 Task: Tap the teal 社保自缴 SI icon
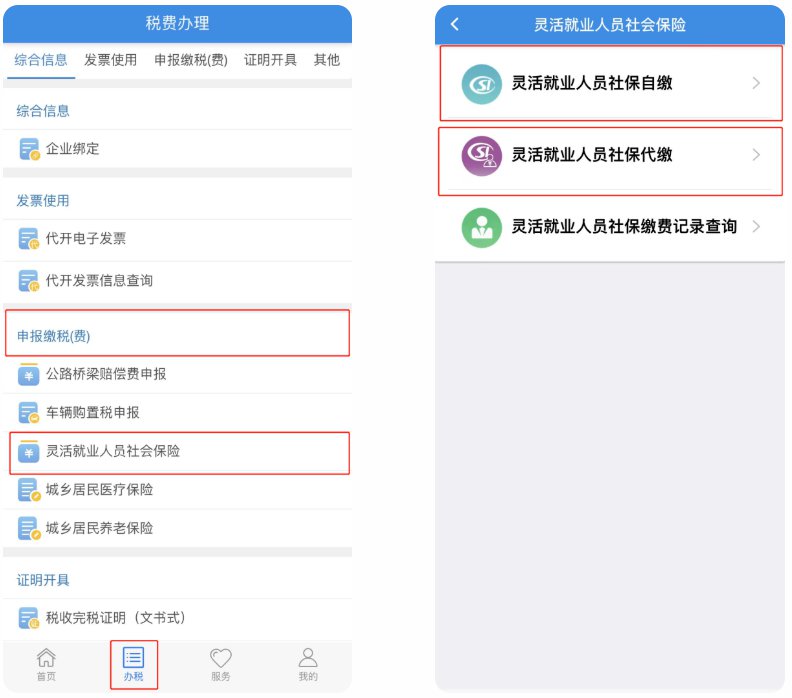[x=481, y=84]
